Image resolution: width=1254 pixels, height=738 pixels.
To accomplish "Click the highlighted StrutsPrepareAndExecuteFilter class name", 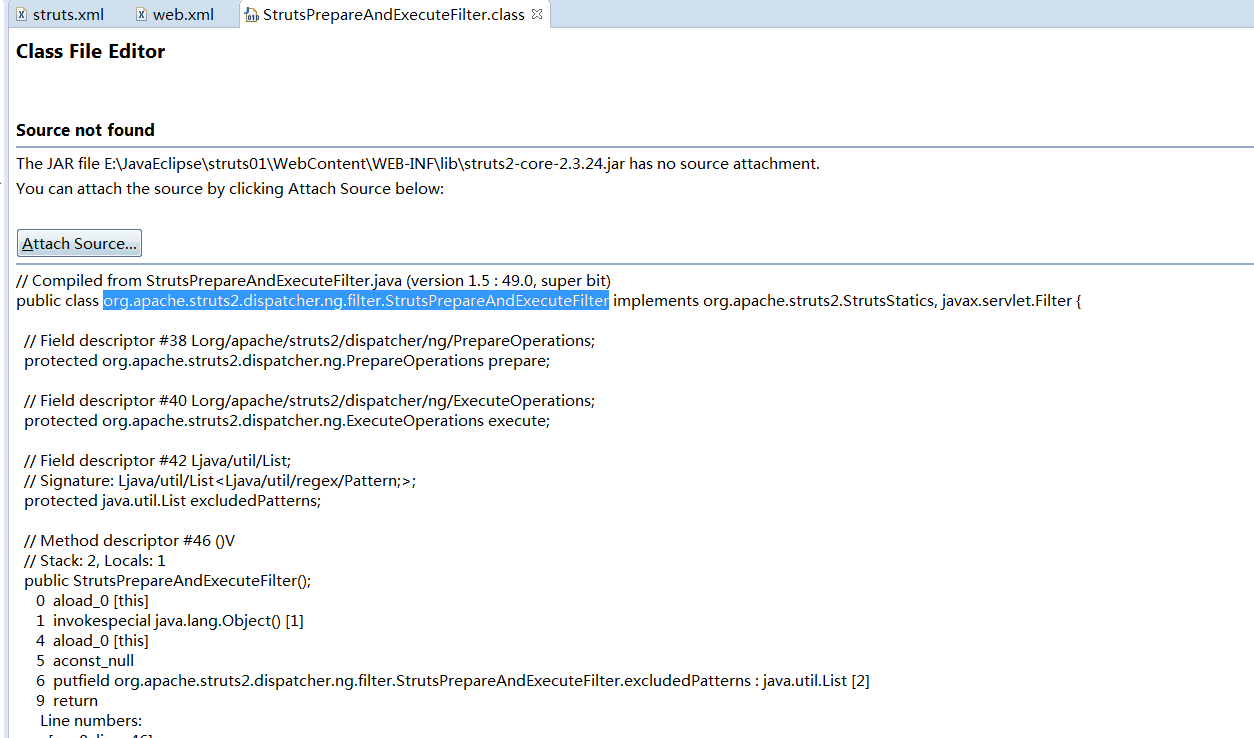I will pos(356,301).
